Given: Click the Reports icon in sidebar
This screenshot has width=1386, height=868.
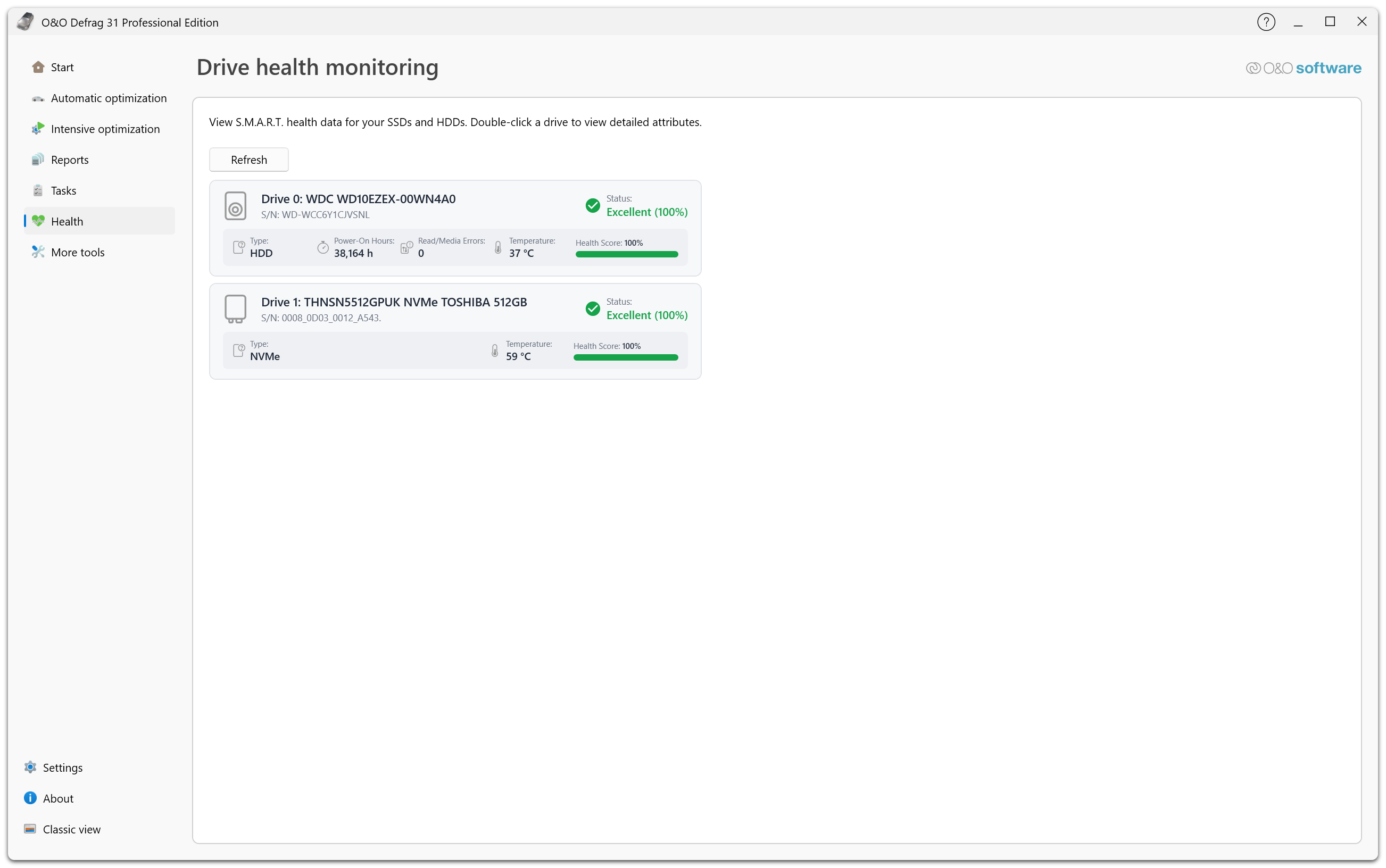Looking at the screenshot, I should (x=38, y=160).
